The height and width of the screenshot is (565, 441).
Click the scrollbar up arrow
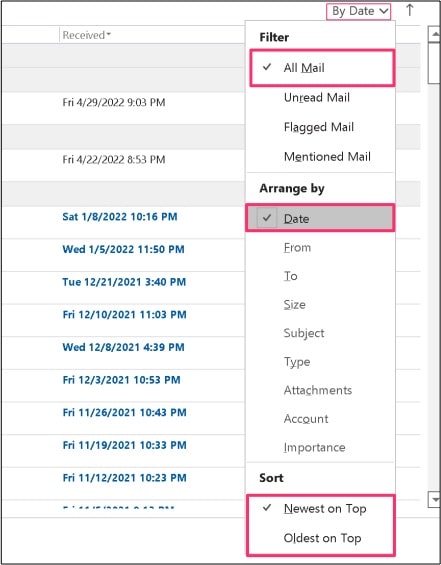(x=435, y=35)
